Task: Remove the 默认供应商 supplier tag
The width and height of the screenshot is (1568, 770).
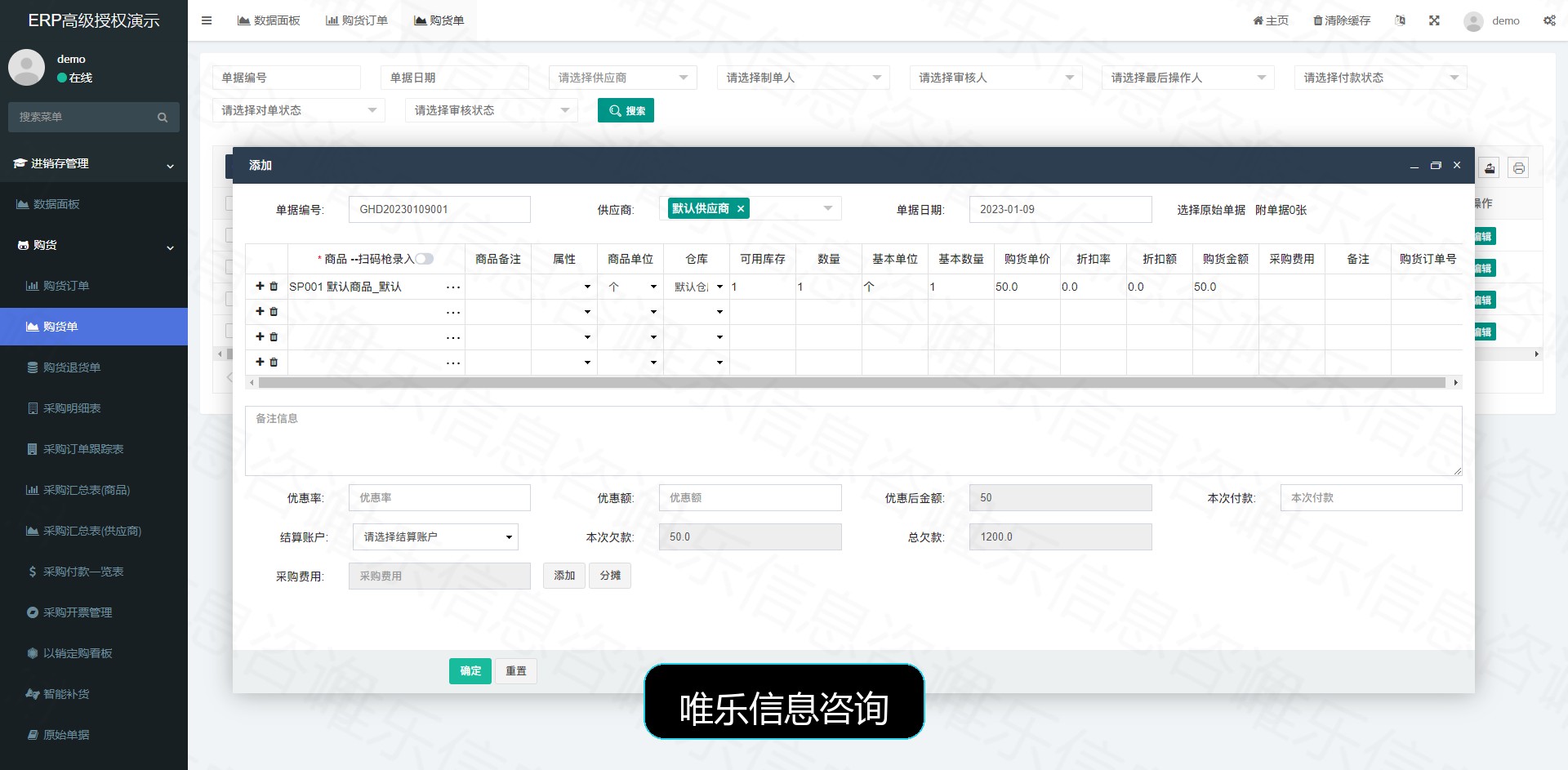Action: click(741, 209)
